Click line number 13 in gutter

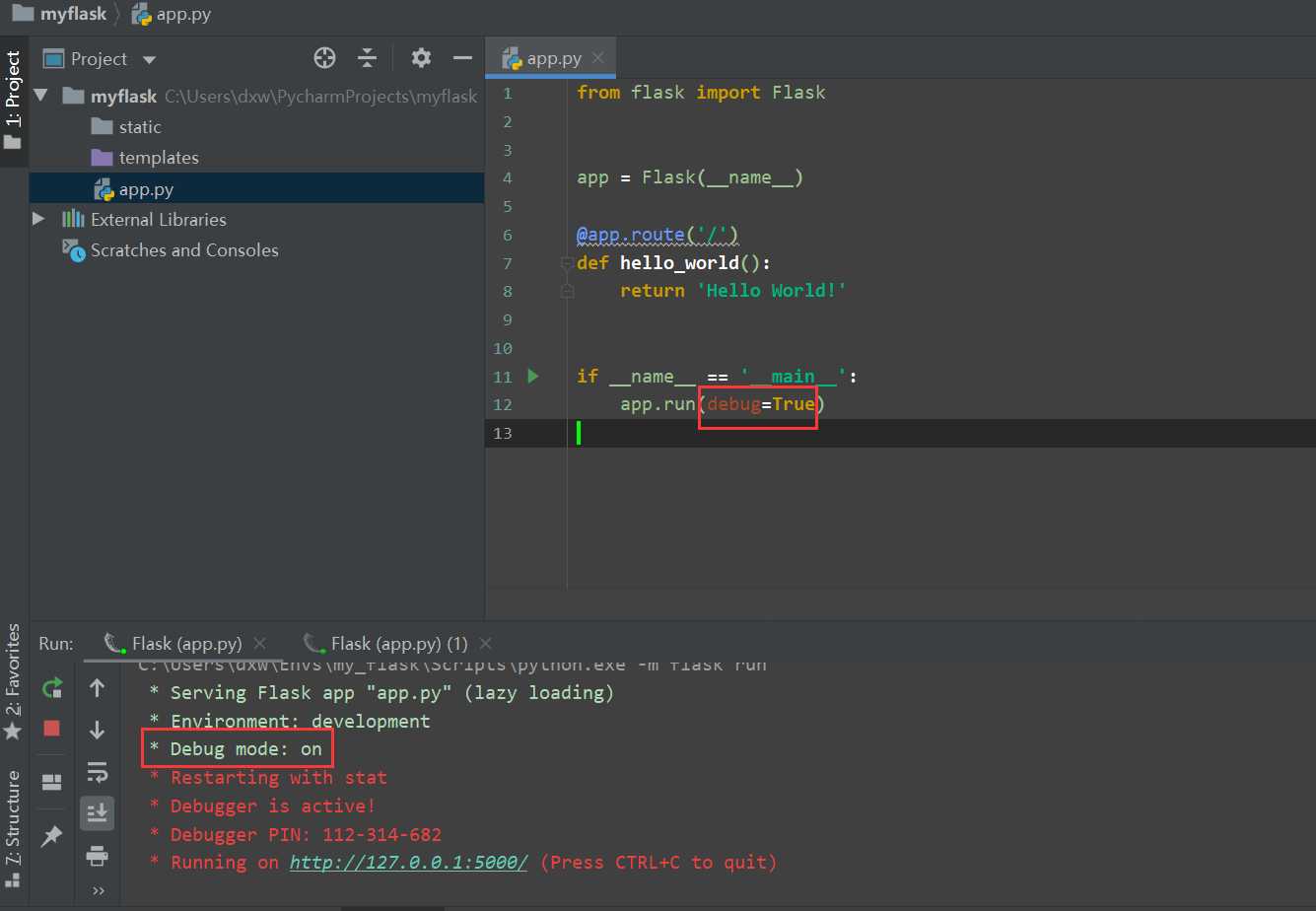[503, 433]
